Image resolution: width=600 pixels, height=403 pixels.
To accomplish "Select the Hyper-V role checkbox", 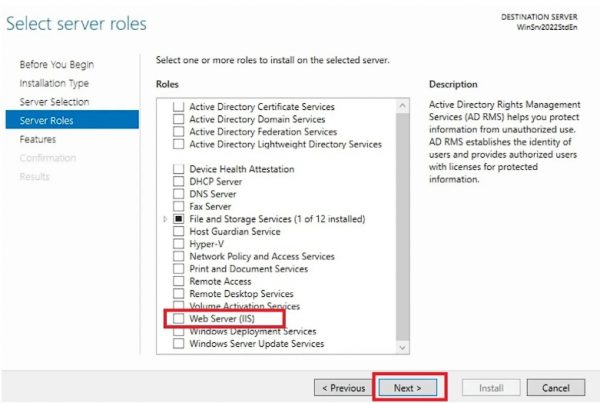I will pyautogui.click(x=179, y=244).
